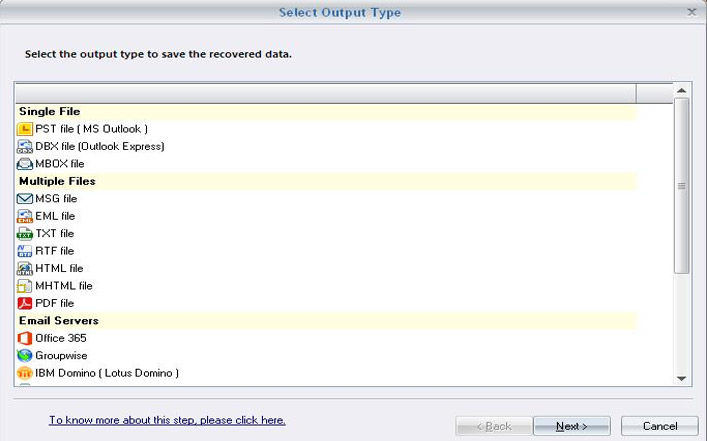Select the Office 365 logo icon
Viewport: 707px width, 441px height.
(x=24, y=338)
